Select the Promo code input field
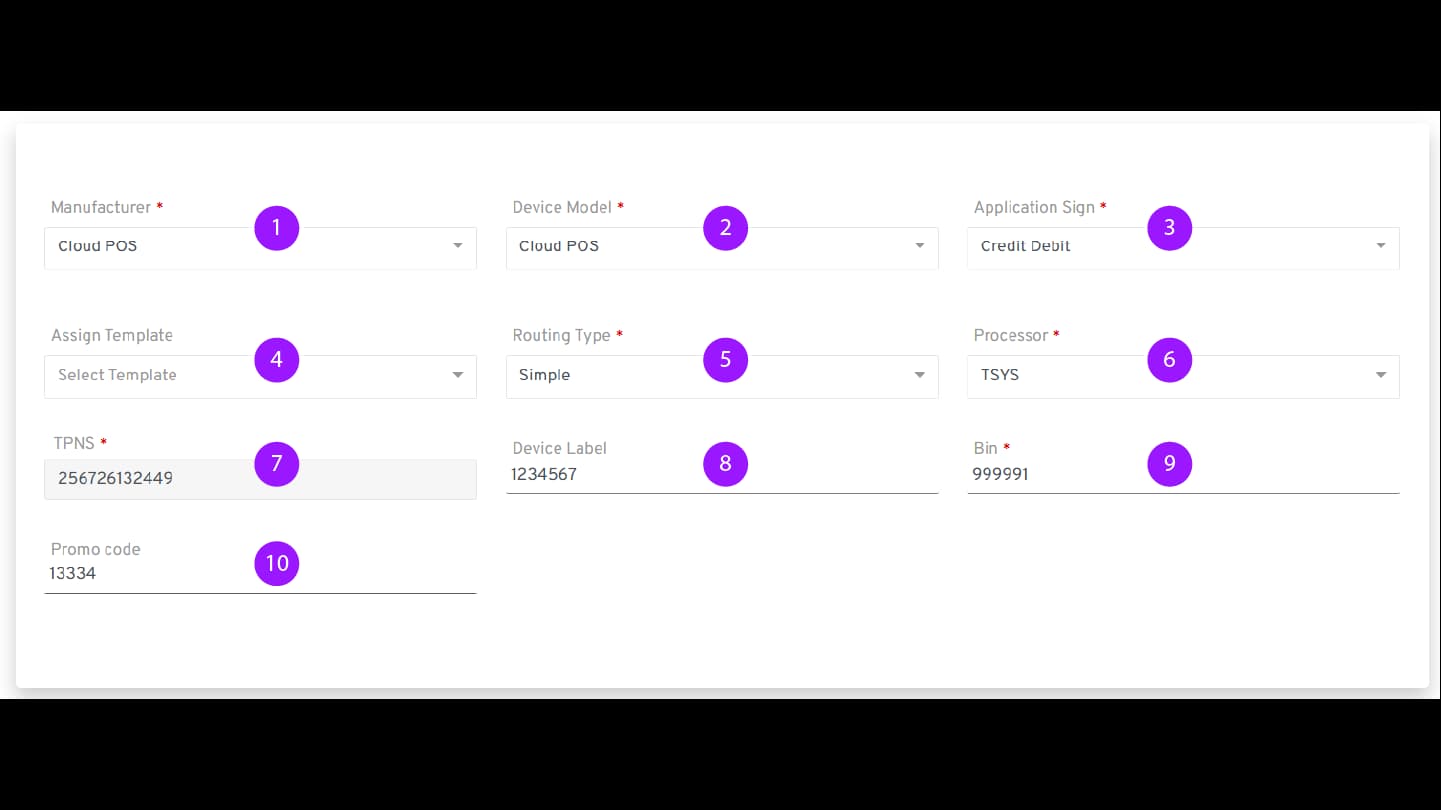 [x=150, y=574]
